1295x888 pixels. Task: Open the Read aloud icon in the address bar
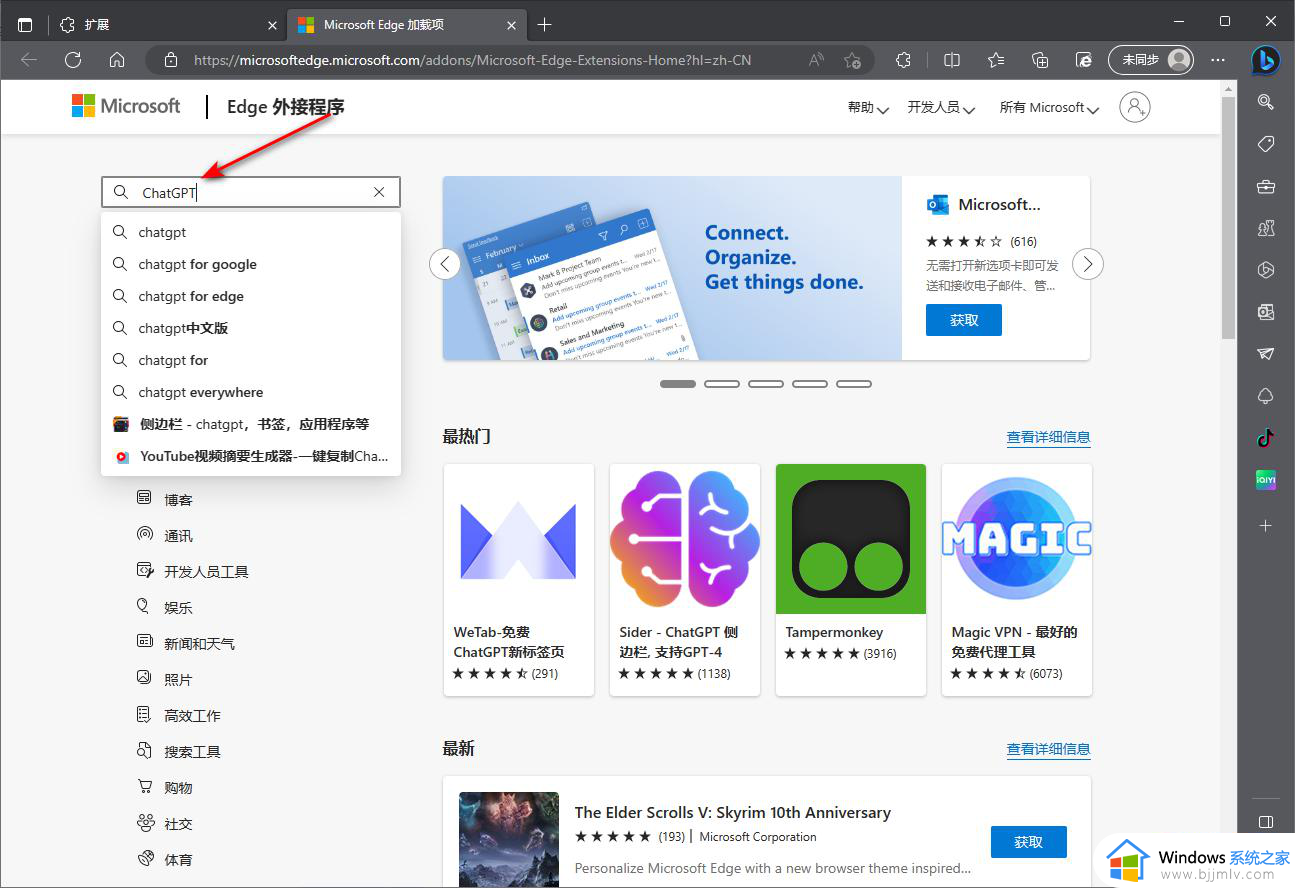[x=817, y=60]
